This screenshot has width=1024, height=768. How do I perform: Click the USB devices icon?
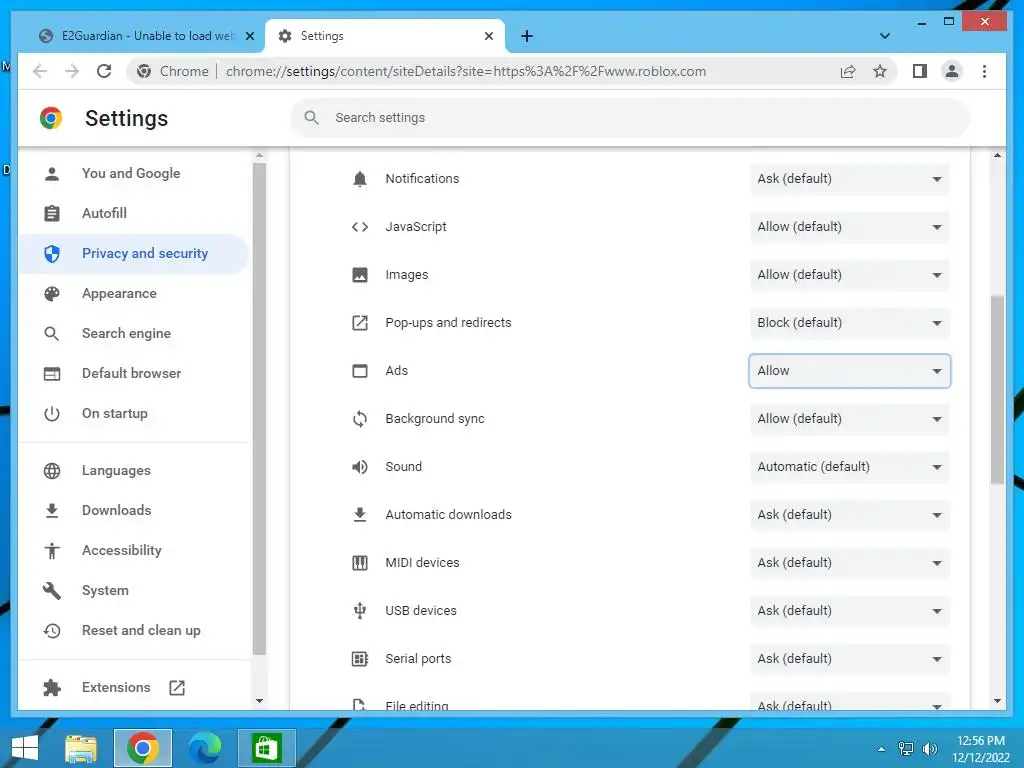(360, 611)
